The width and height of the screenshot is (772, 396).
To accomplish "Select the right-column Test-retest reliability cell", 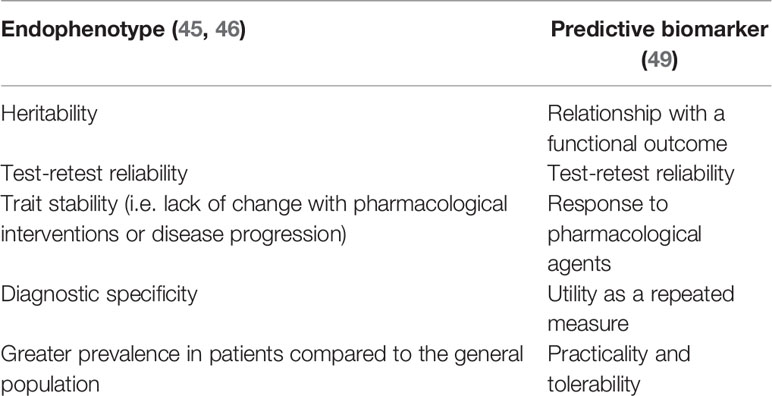I will [641, 173].
